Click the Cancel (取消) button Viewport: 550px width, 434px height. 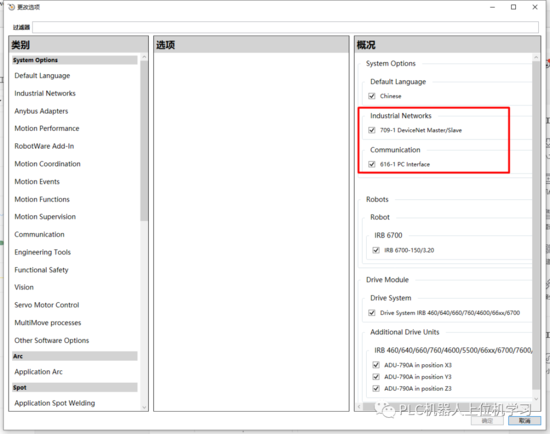(524, 421)
